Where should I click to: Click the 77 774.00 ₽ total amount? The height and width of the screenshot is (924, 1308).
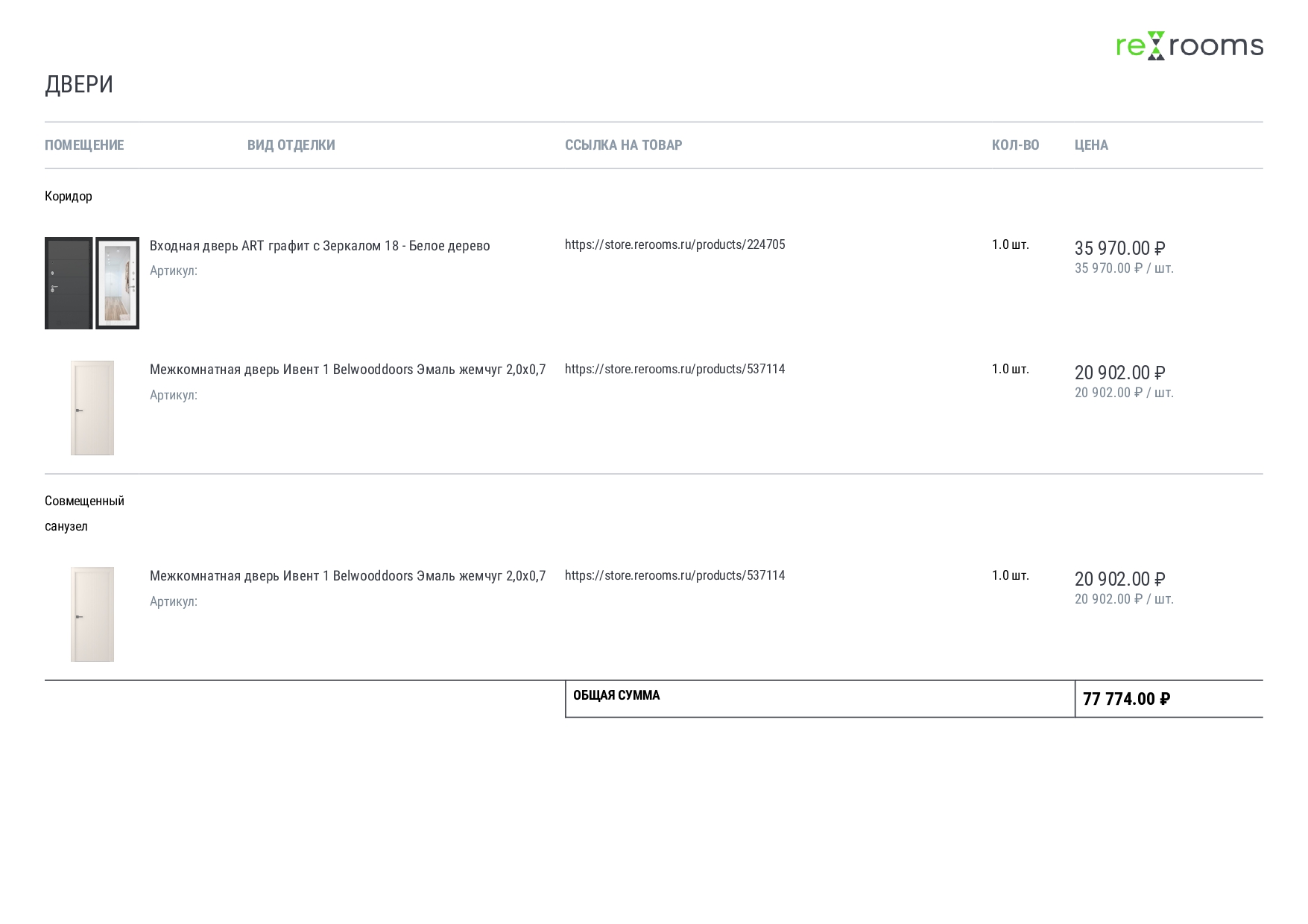(x=1126, y=699)
